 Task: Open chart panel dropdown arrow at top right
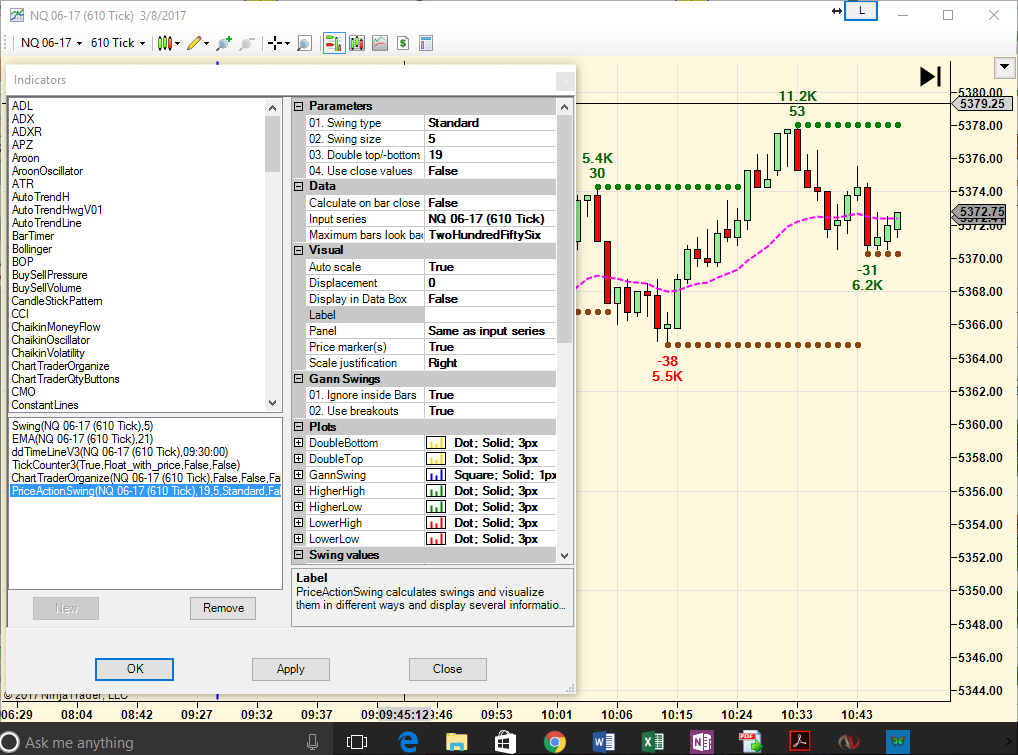pyautogui.click(x=1004, y=67)
